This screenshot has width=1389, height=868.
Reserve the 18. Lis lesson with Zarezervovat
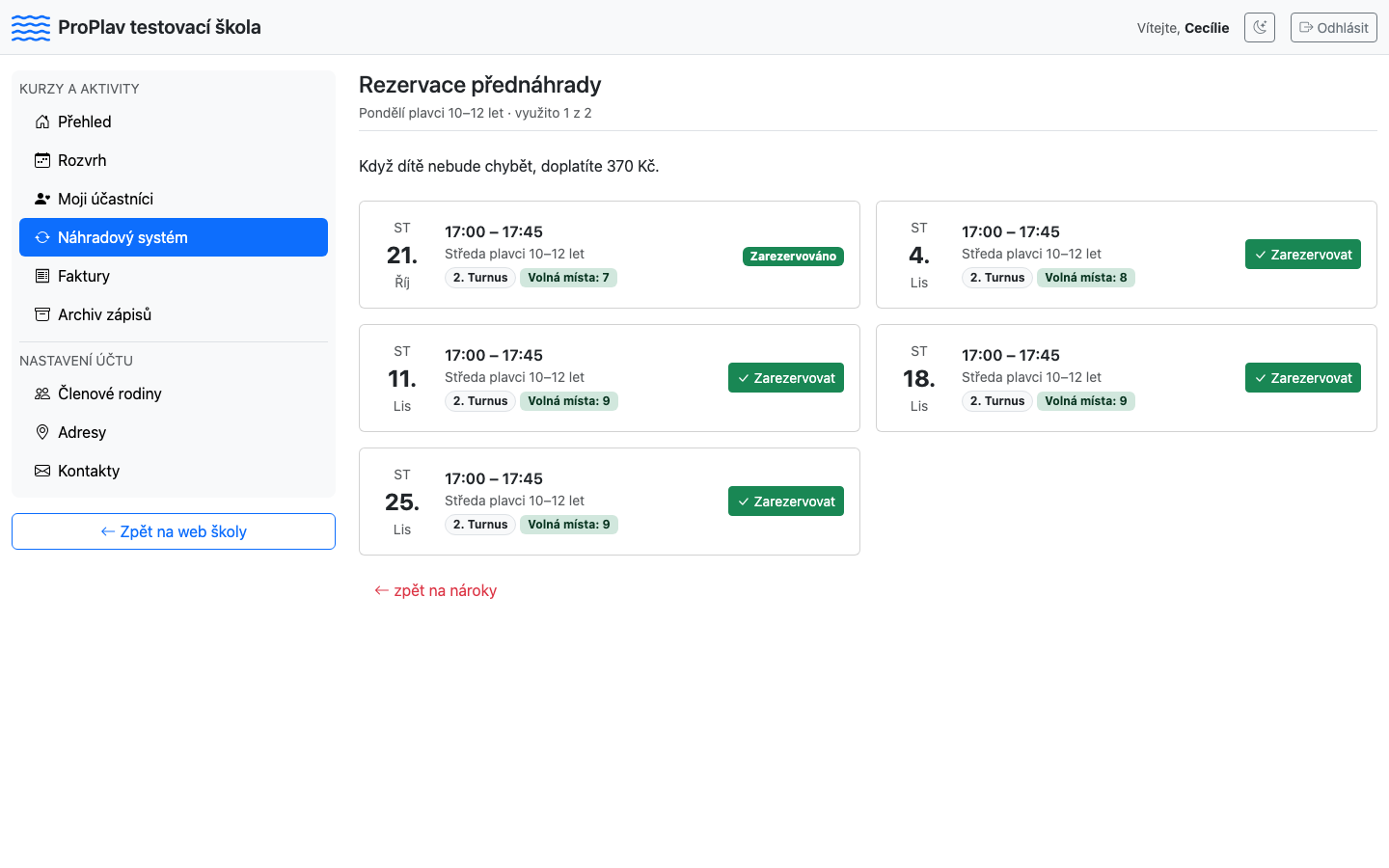pyautogui.click(x=1303, y=378)
